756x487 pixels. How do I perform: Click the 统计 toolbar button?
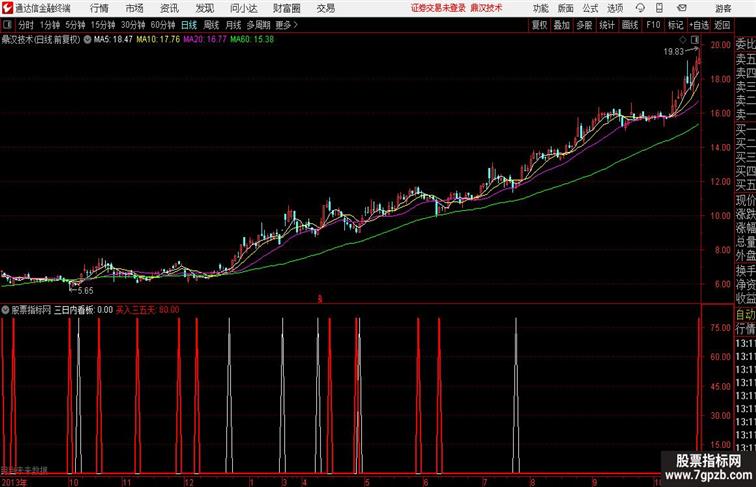[x=607, y=25]
